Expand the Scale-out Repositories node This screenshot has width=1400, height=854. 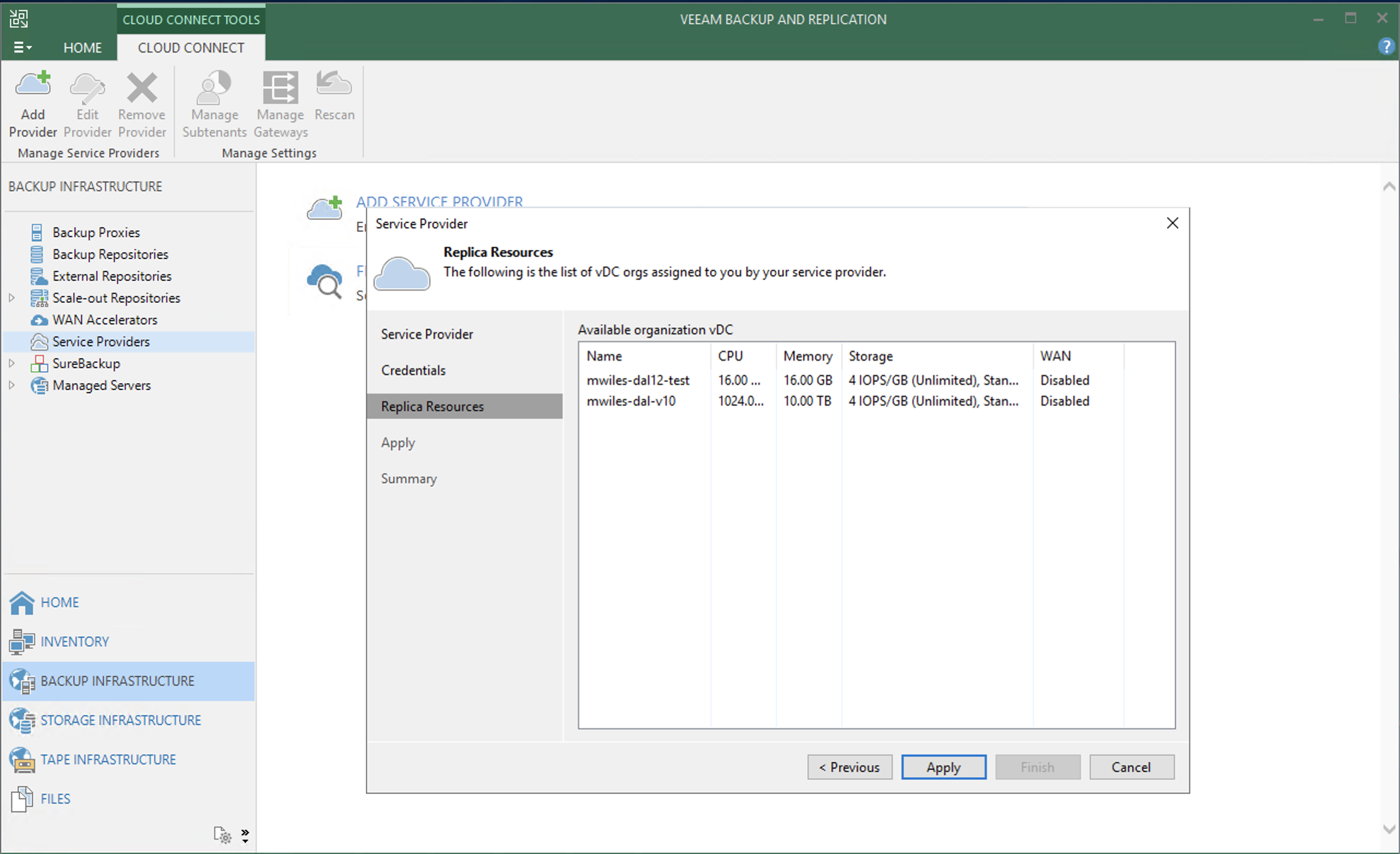click(x=11, y=298)
